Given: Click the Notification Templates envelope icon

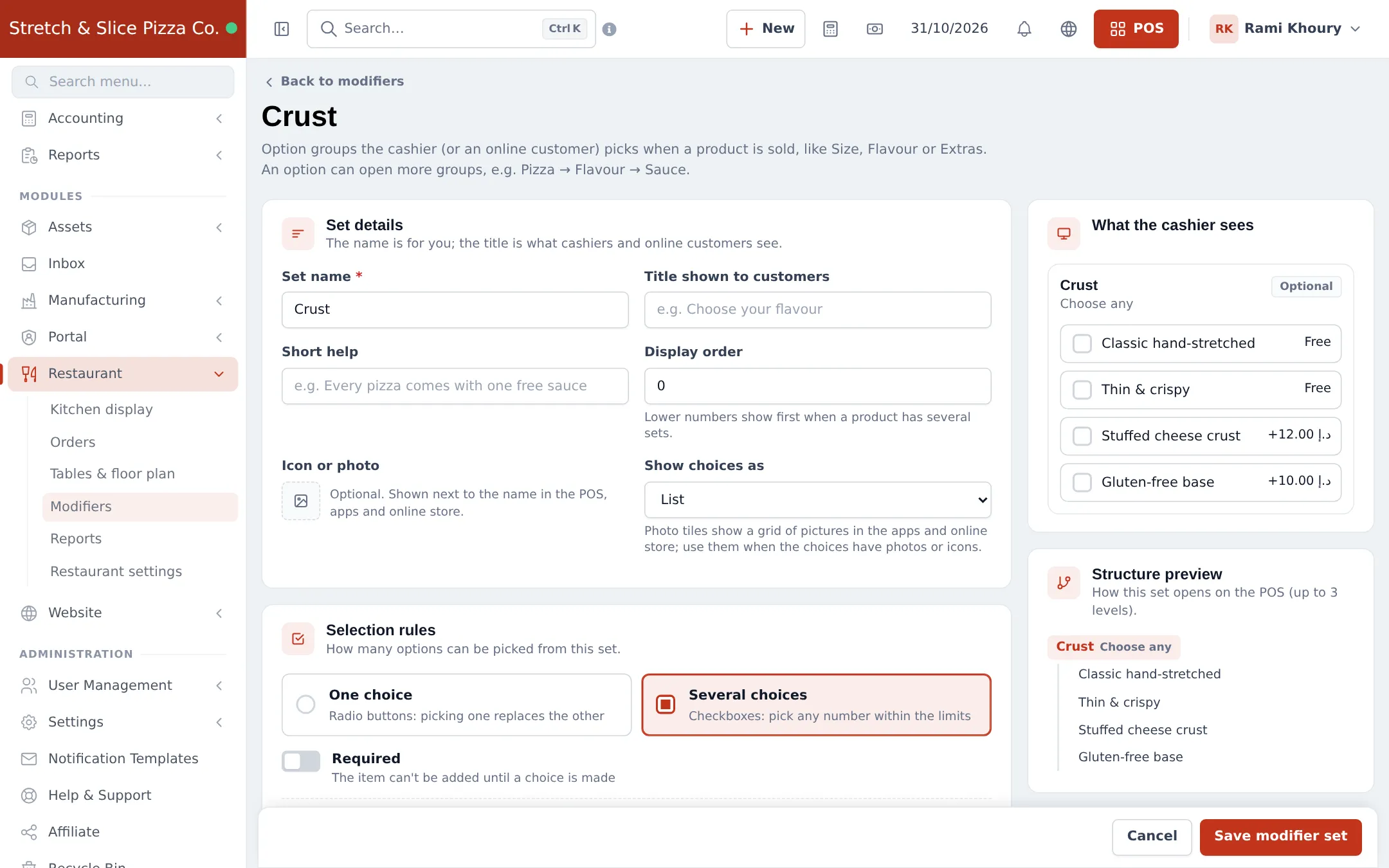Looking at the screenshot, I should (29, 759).
